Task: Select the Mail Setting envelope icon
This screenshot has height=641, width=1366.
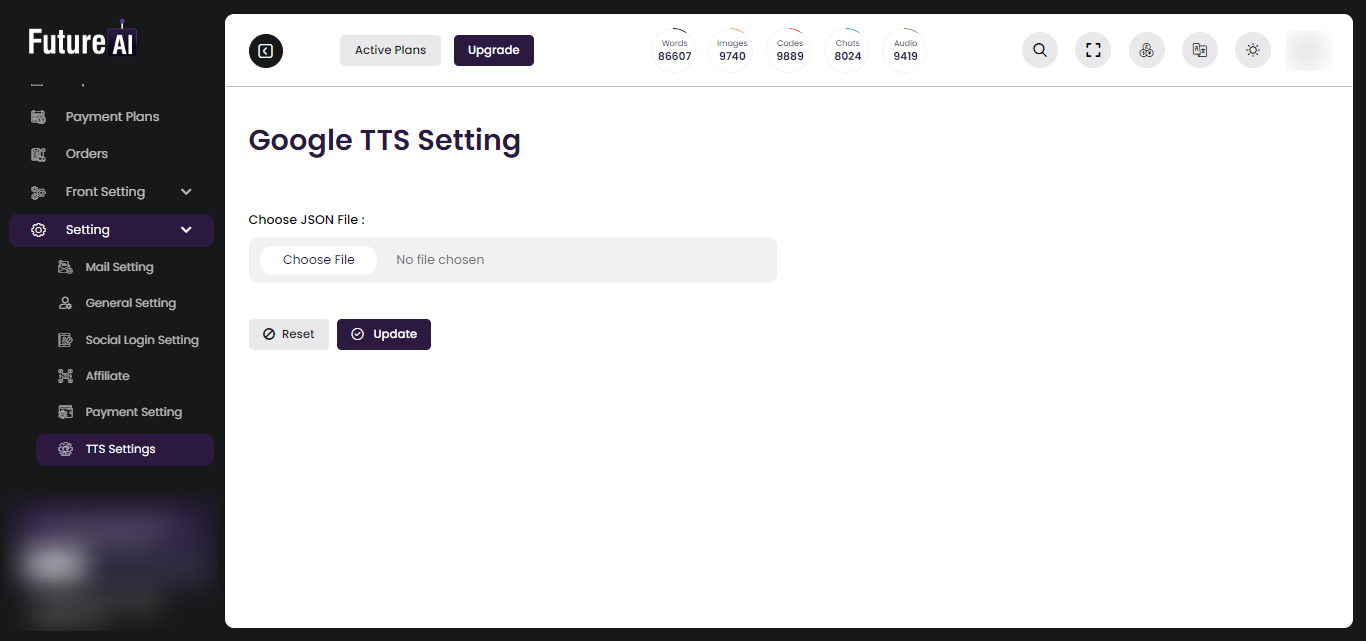Action: (x=65, y=266)
